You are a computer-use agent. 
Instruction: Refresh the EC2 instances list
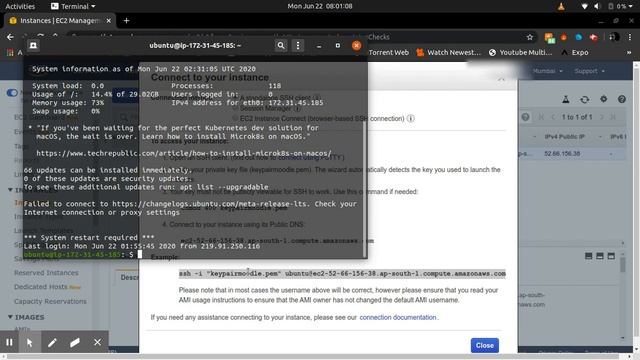(x=584, y=99)
